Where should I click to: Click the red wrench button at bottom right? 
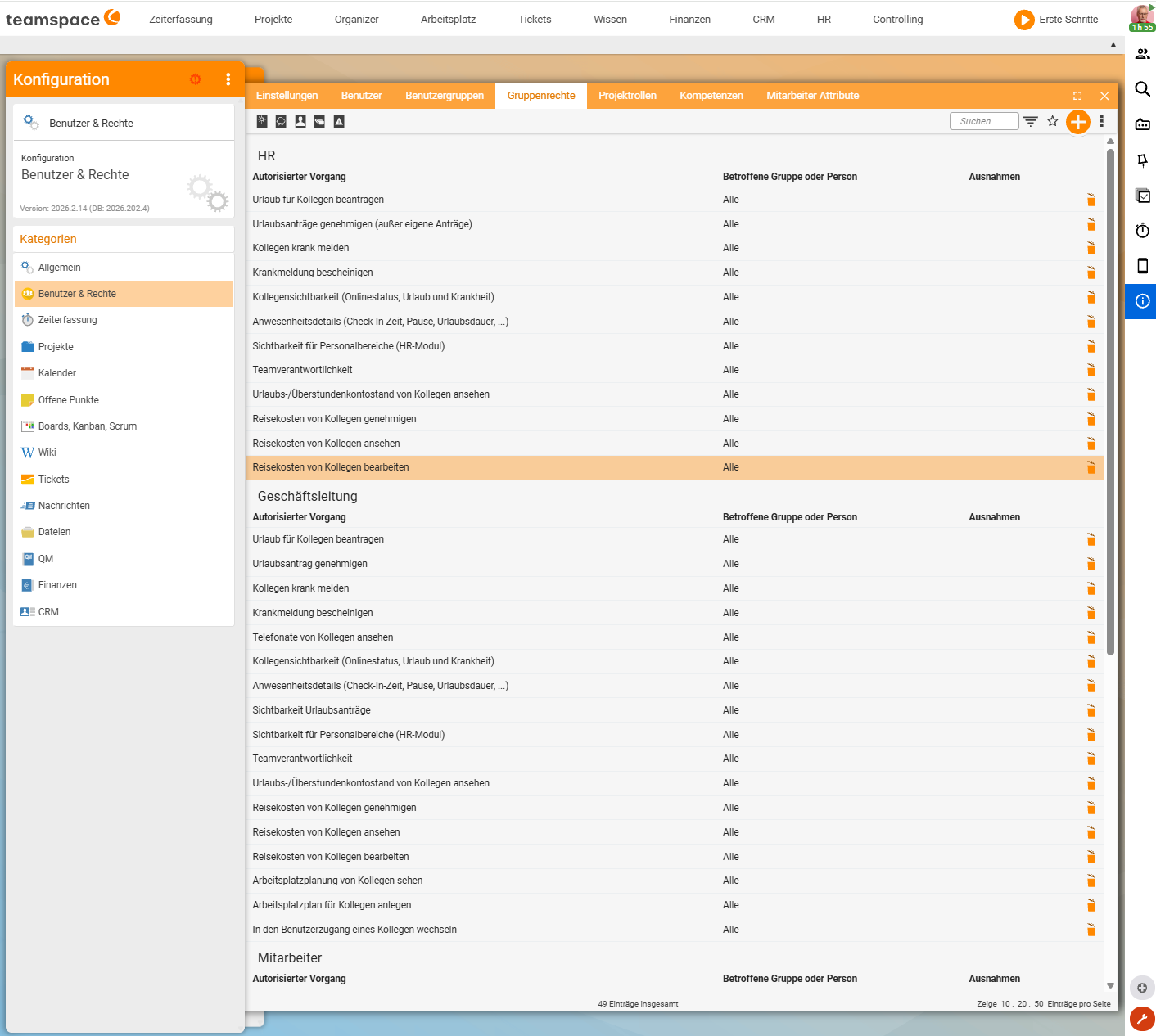click(x=1142, y=1019)
